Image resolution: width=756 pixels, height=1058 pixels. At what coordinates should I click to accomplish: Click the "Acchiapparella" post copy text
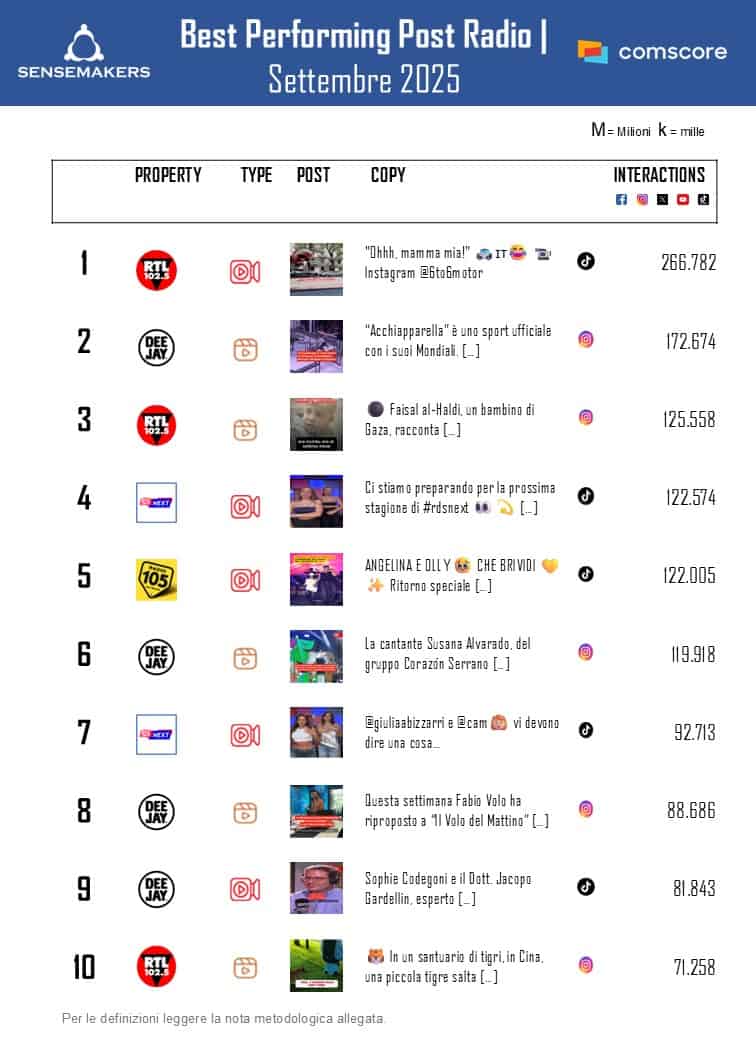[459, 340]
